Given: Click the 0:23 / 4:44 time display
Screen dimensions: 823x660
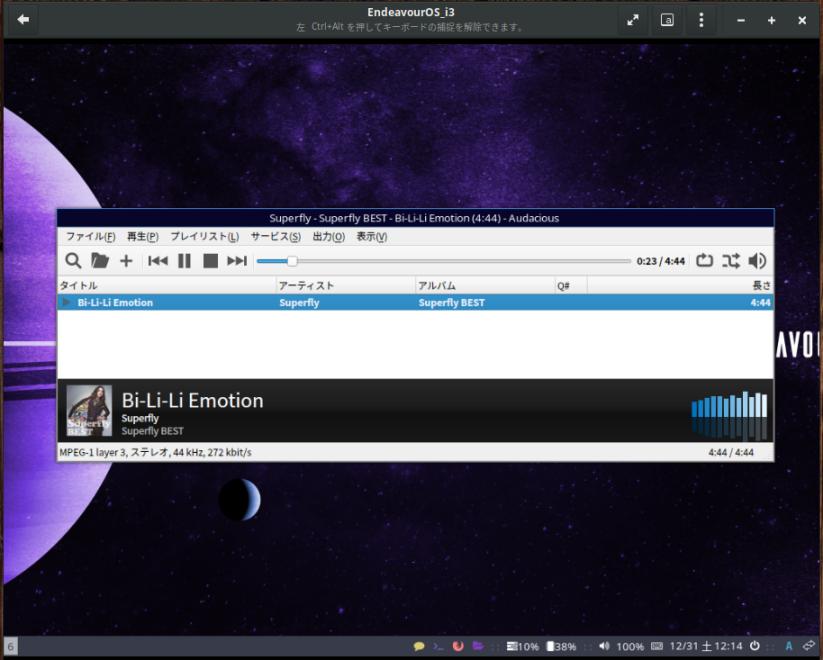Looking at the screenshot, I should pyautogui.click(x=660, y=261).
